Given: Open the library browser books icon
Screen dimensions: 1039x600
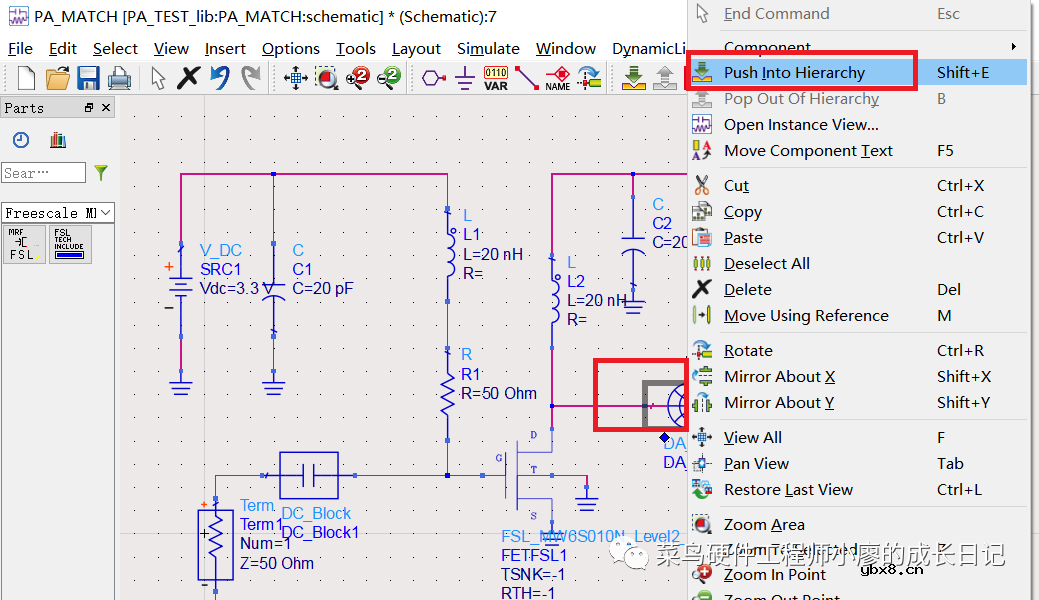Looking at the screenshot, I should [x=57, y=140].
